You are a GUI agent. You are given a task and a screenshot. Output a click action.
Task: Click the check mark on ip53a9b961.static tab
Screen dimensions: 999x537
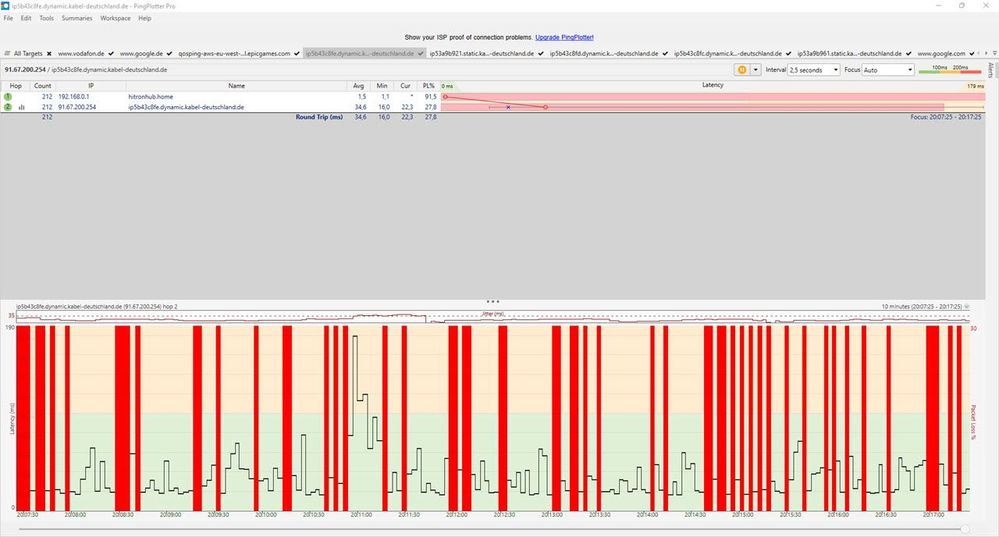[909, 54]
